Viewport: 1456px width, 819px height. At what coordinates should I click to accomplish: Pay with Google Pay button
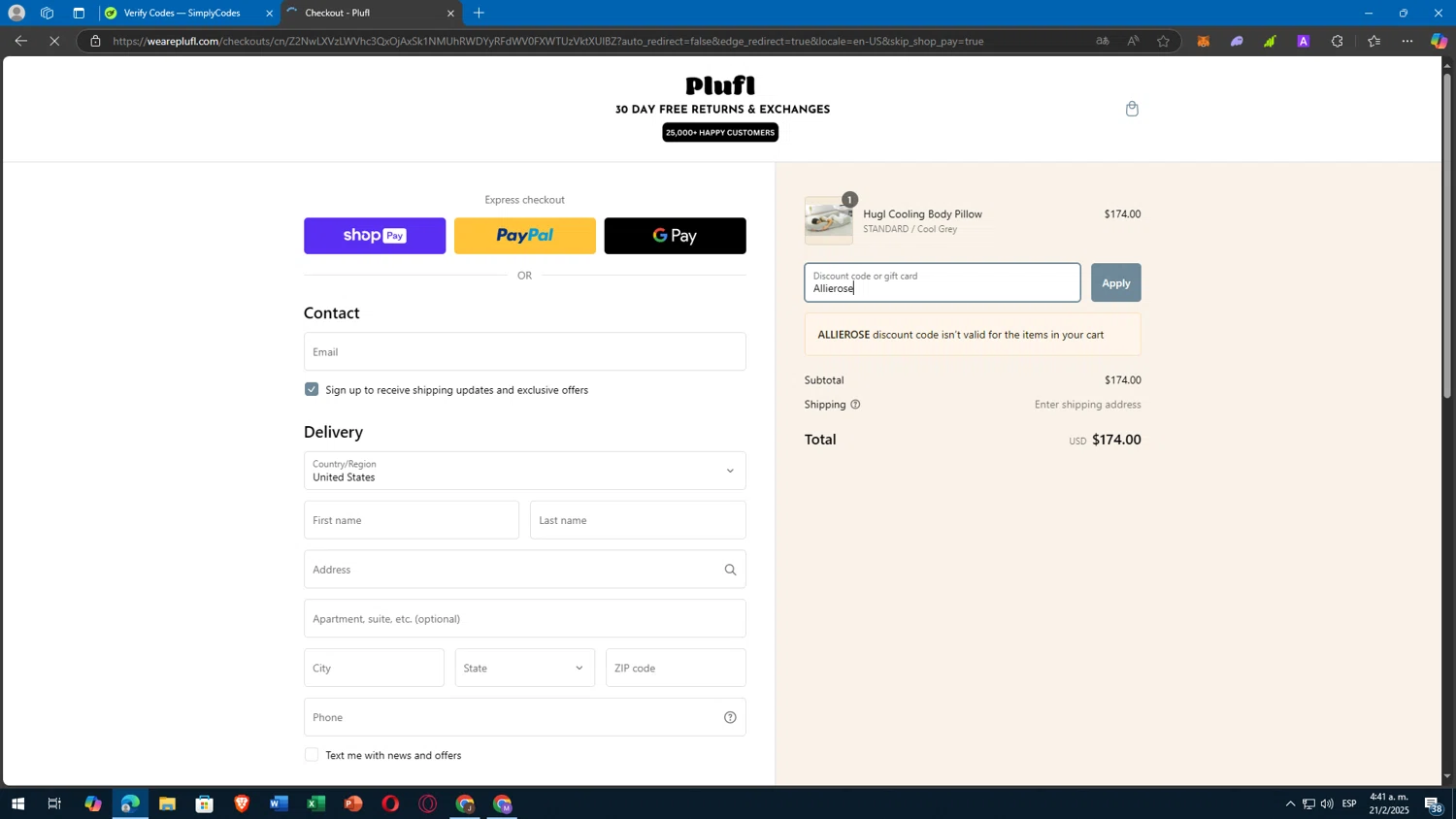coord(676,236)
